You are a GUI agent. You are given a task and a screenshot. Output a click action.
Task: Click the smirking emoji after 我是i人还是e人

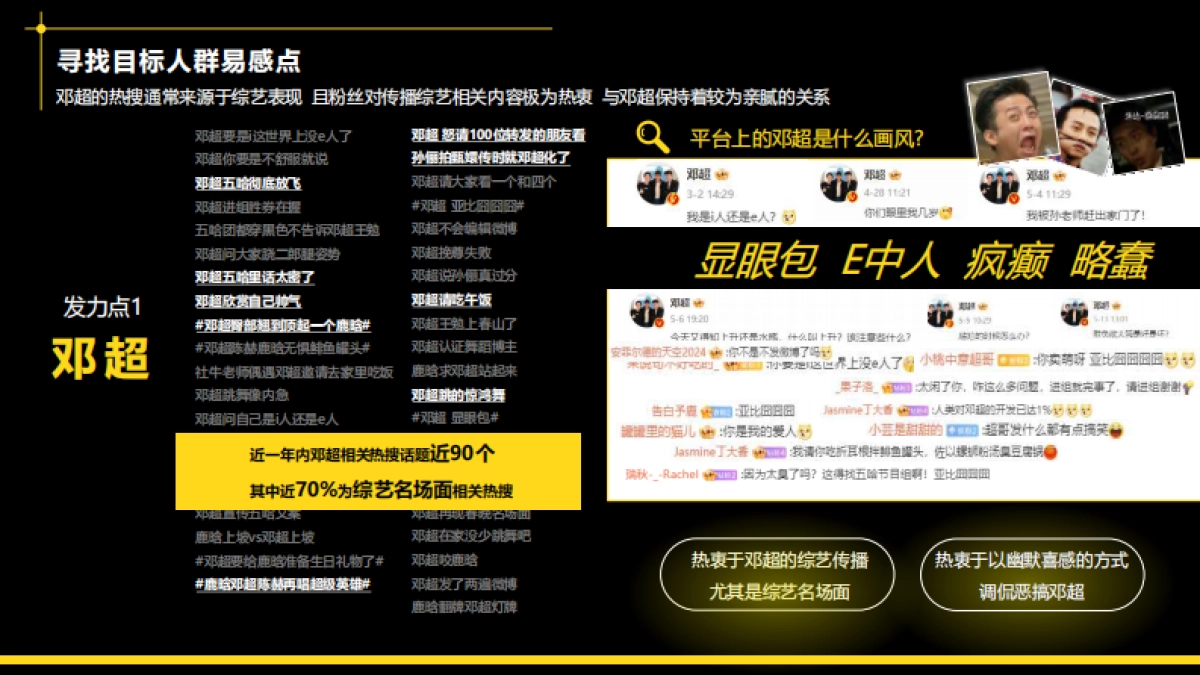(x=790, y=216)
